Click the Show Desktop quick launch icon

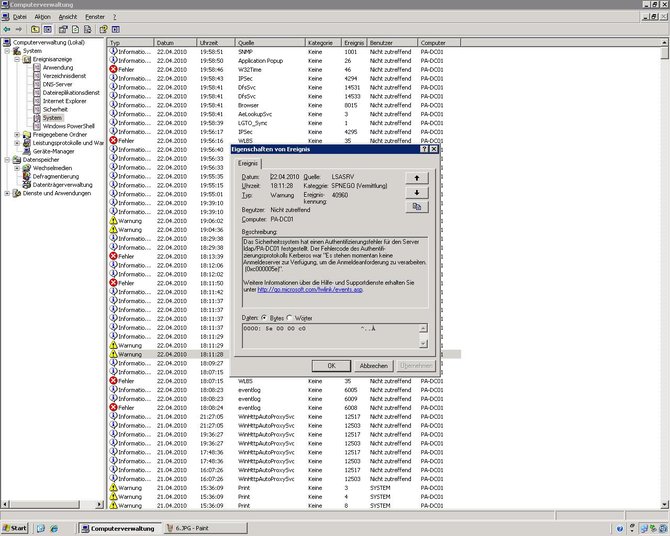(x=41, y=528)
